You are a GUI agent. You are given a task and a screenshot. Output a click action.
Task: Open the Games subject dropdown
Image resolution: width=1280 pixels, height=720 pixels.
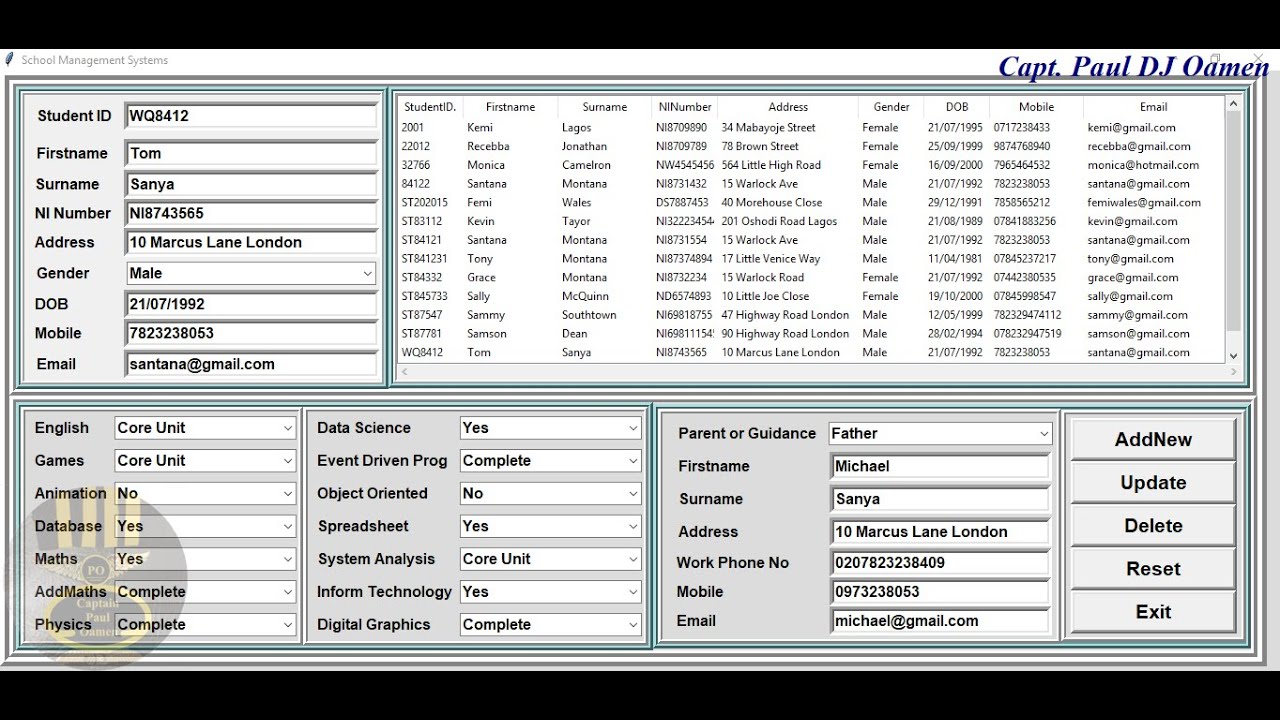[x=205, y=461]
